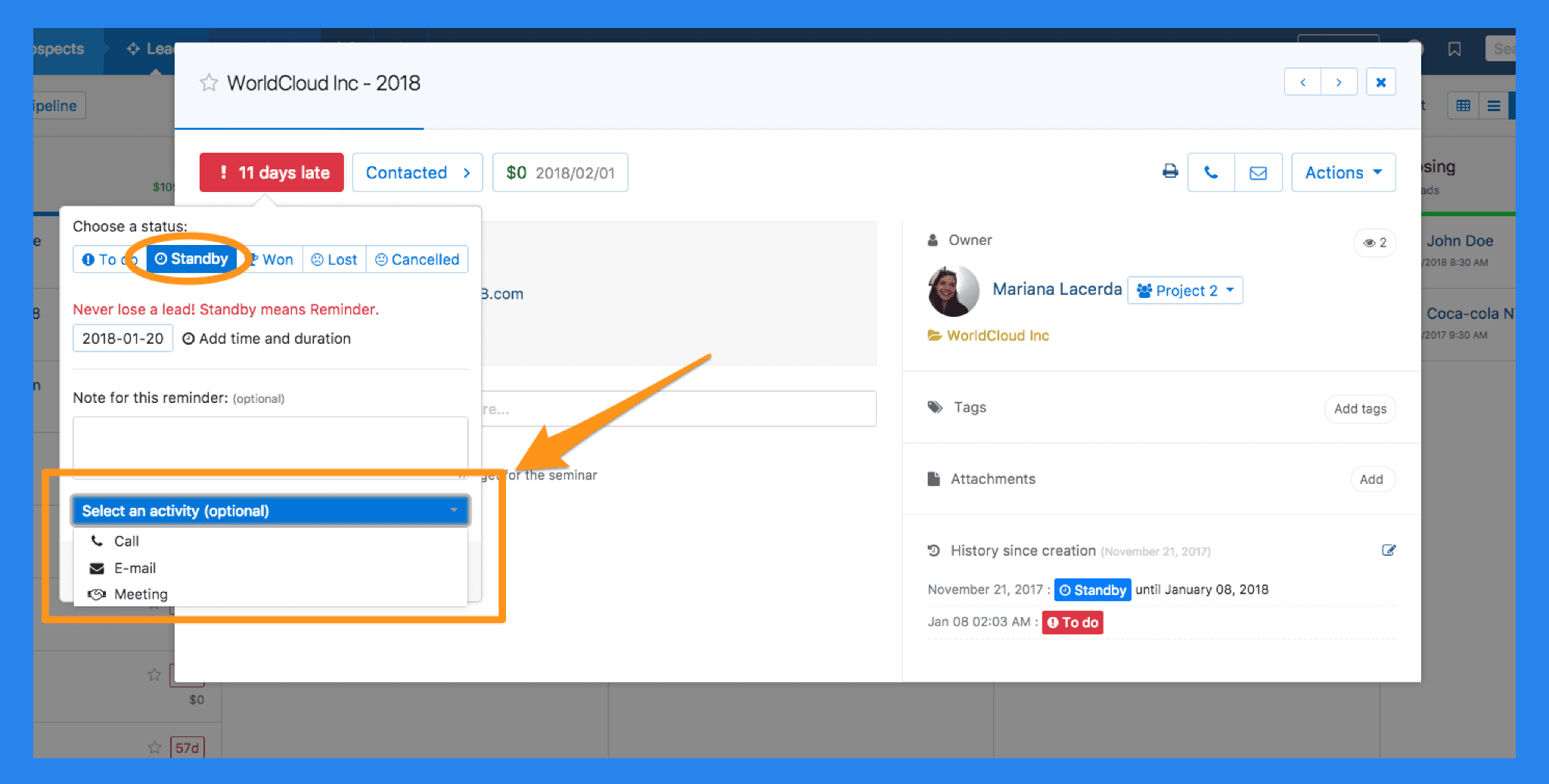This screenshot has width=1549, height=784.
Task: Click the History since creation heading
Action: coord(1023,550)
